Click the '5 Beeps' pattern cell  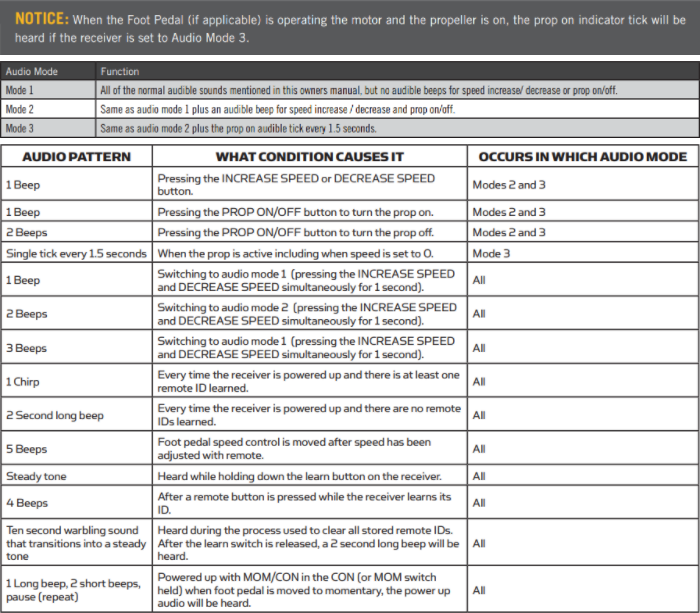pos(25,449)
